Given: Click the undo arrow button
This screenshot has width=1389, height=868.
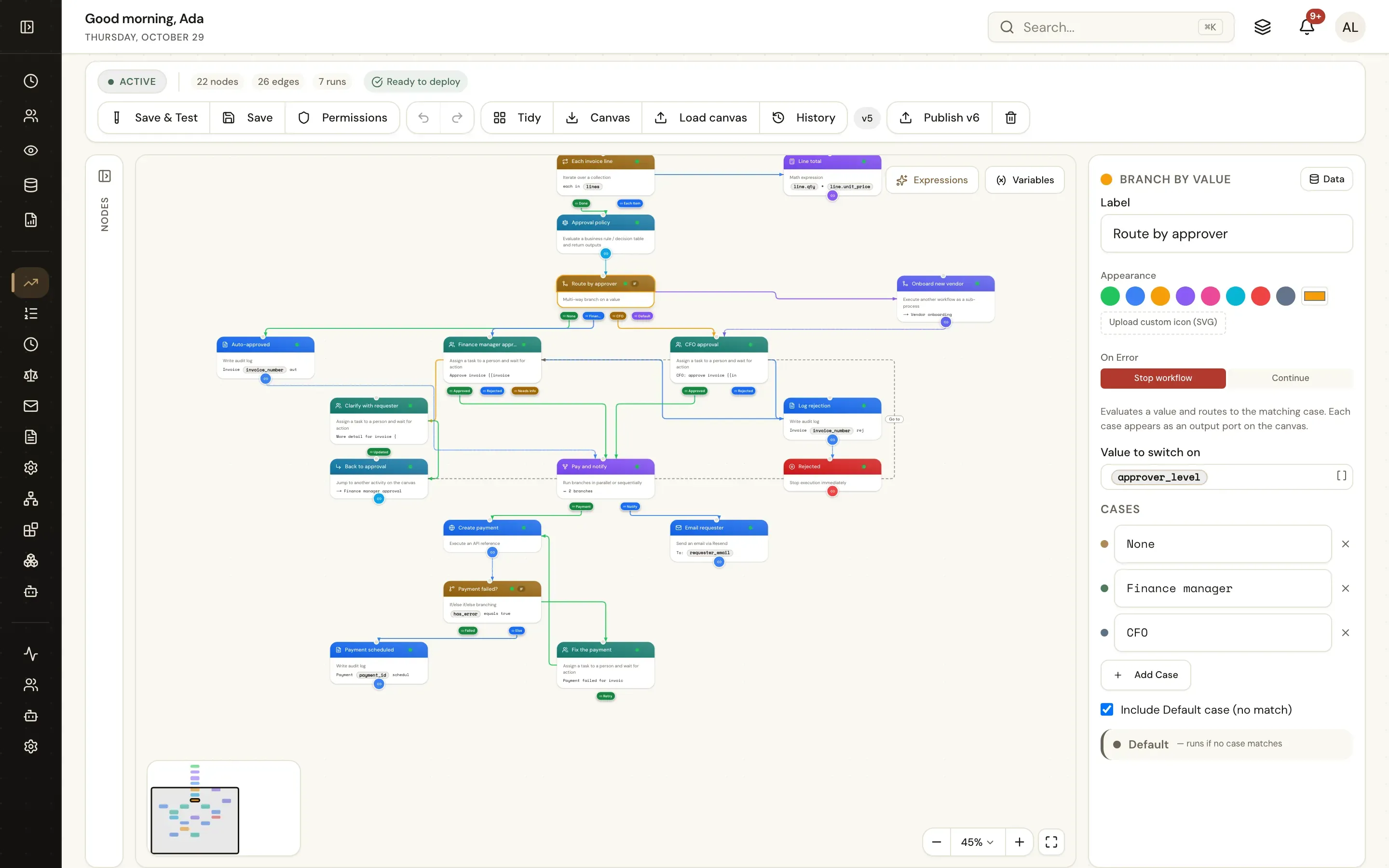Looking at the screenshot, I should 423,118.
